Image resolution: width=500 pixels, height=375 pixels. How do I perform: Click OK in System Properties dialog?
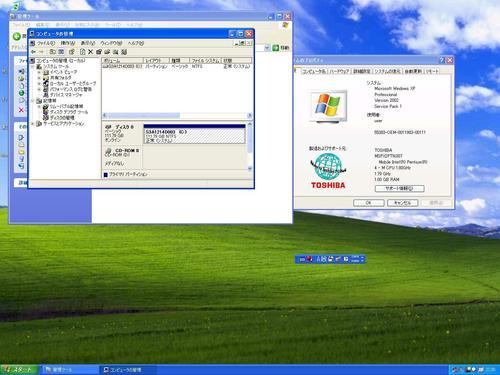[369, 203]
